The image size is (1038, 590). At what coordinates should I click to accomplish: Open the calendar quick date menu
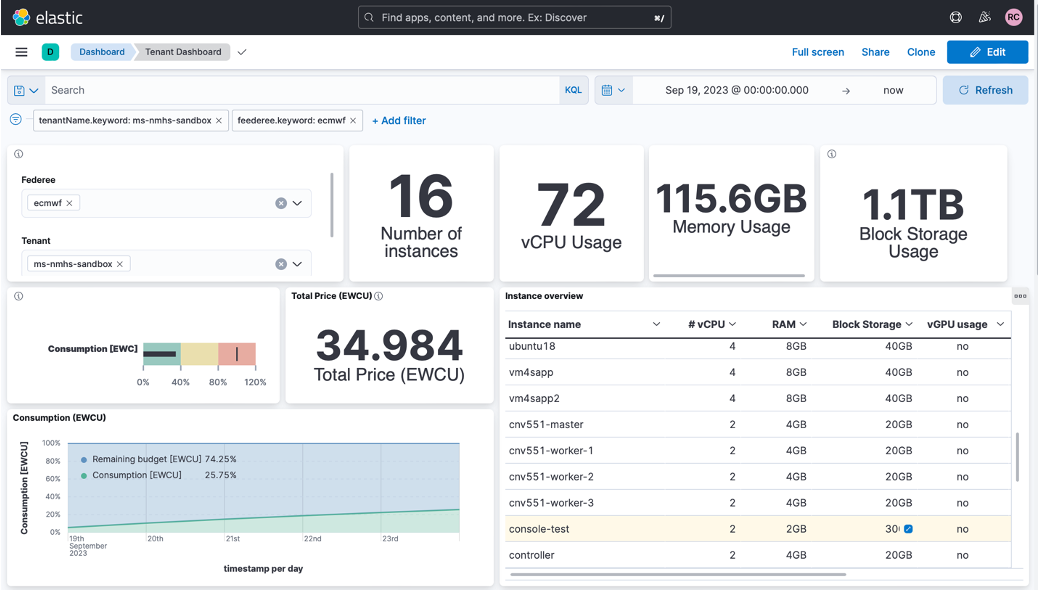pyautogui.click(x=613, y=90)
